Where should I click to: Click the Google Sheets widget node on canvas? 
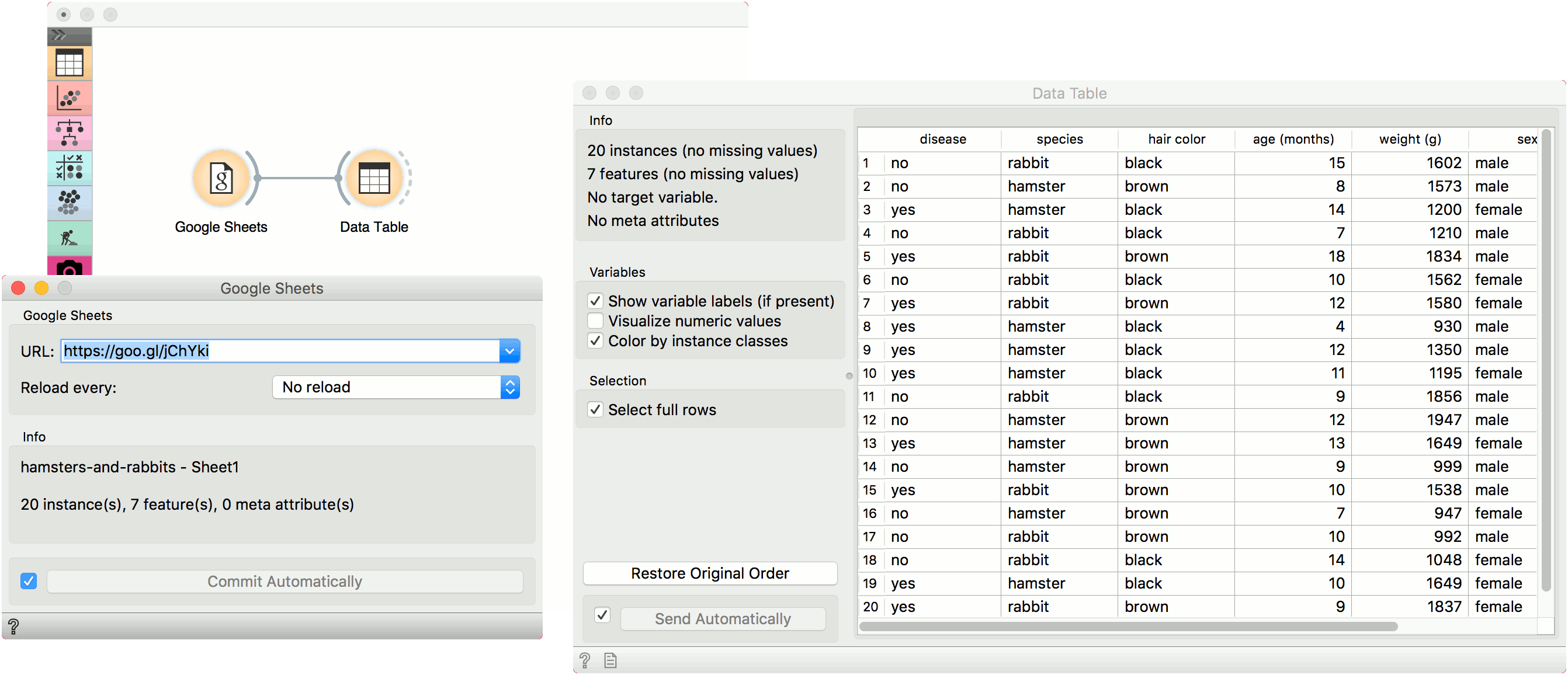click(x=221, y=178)
